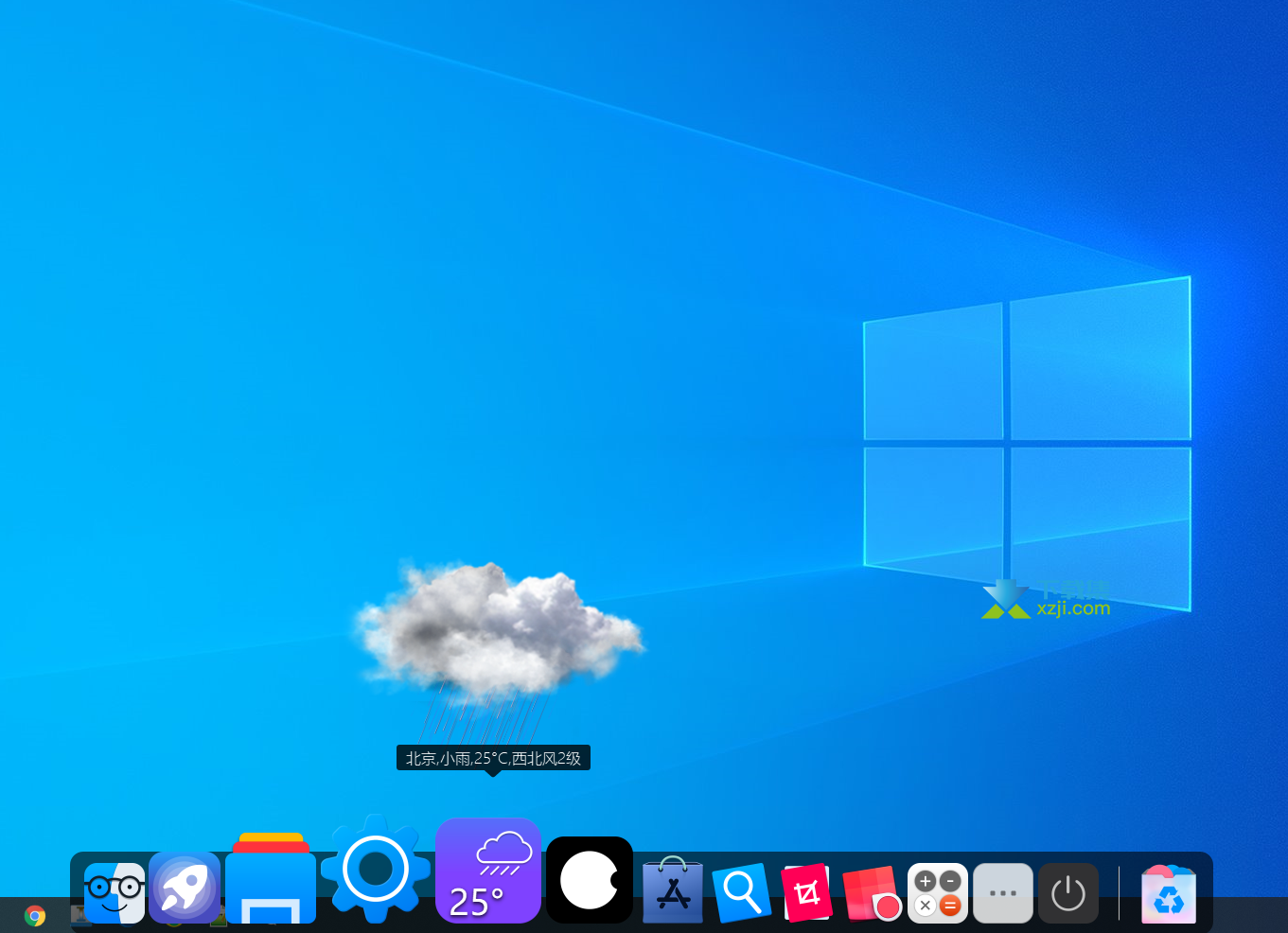Open the calculator icon in dock

click(938, 893)
